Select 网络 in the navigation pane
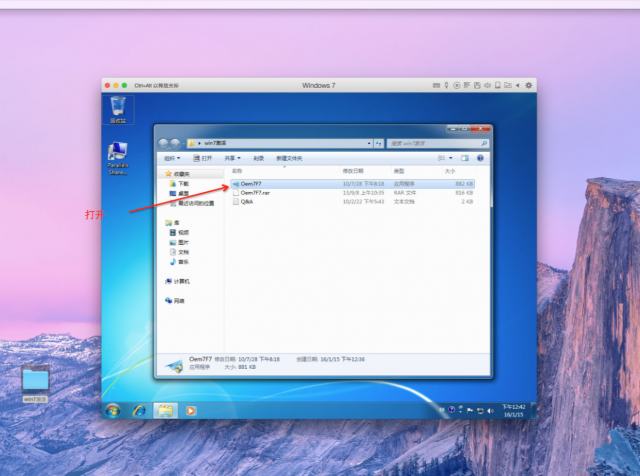 pyautogui.click(x=175, y=301)
